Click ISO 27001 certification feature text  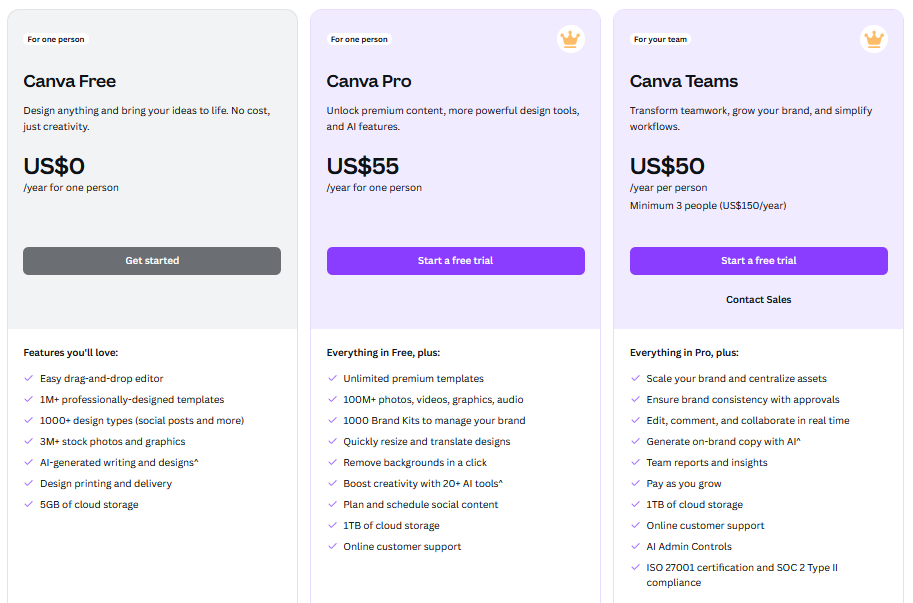[x=742, y=575]
